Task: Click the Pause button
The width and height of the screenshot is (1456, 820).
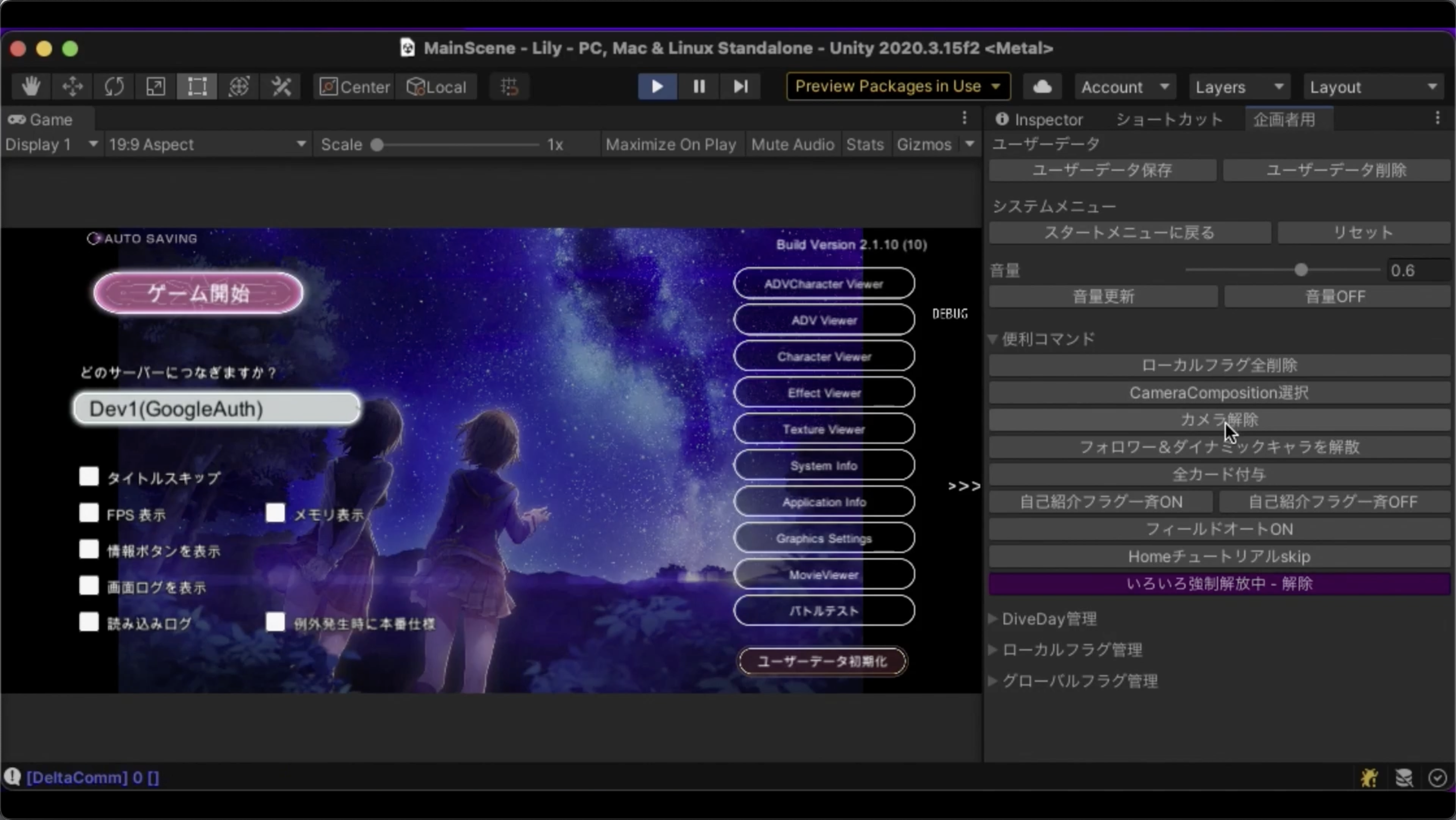Action: [x=699, y=86]
